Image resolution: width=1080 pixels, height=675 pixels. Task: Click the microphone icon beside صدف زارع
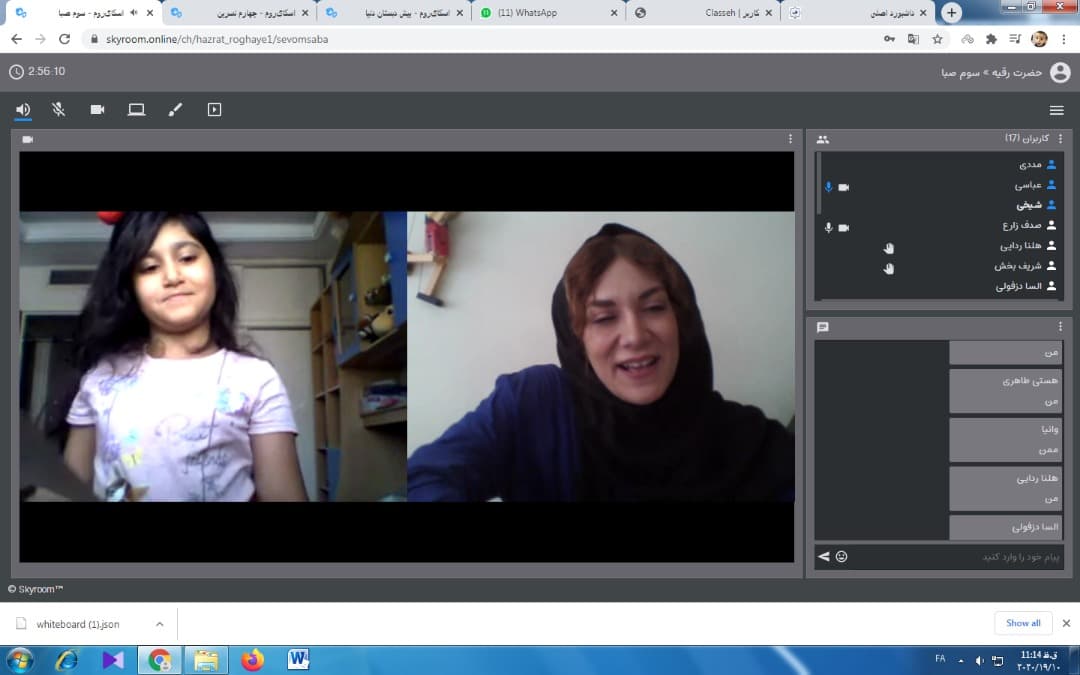pos(829,228)
